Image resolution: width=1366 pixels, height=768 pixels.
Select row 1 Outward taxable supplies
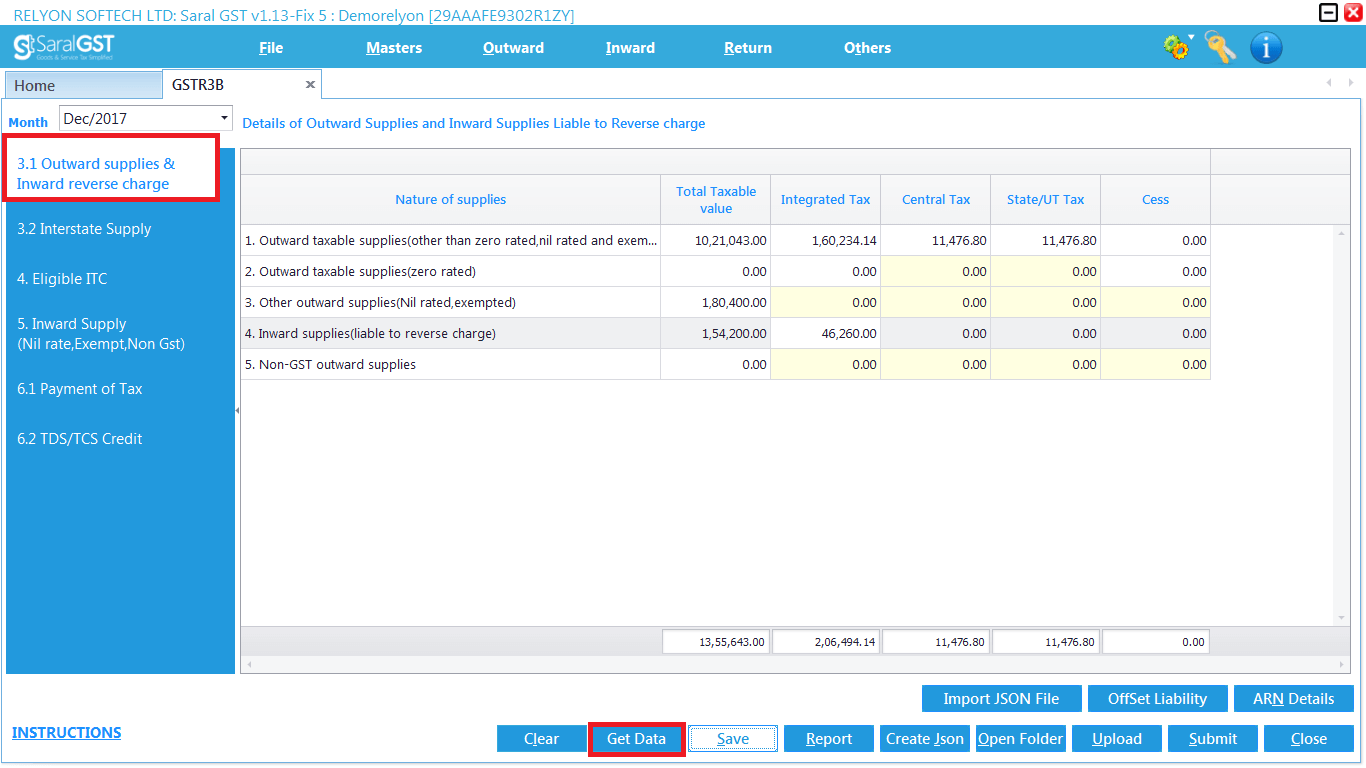(x=725, y=241)
